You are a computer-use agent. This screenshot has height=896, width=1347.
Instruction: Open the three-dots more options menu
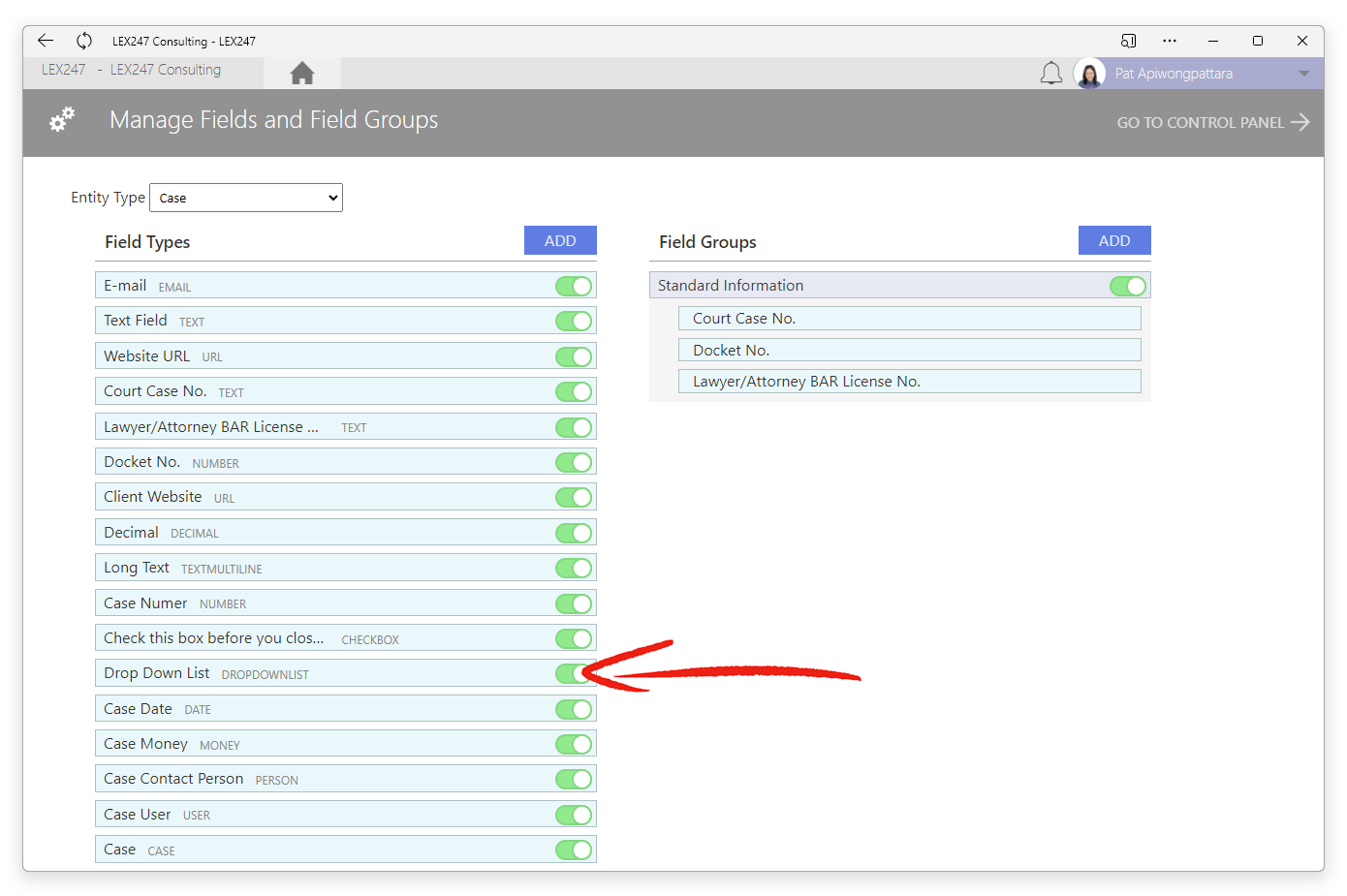point(1170,41)
